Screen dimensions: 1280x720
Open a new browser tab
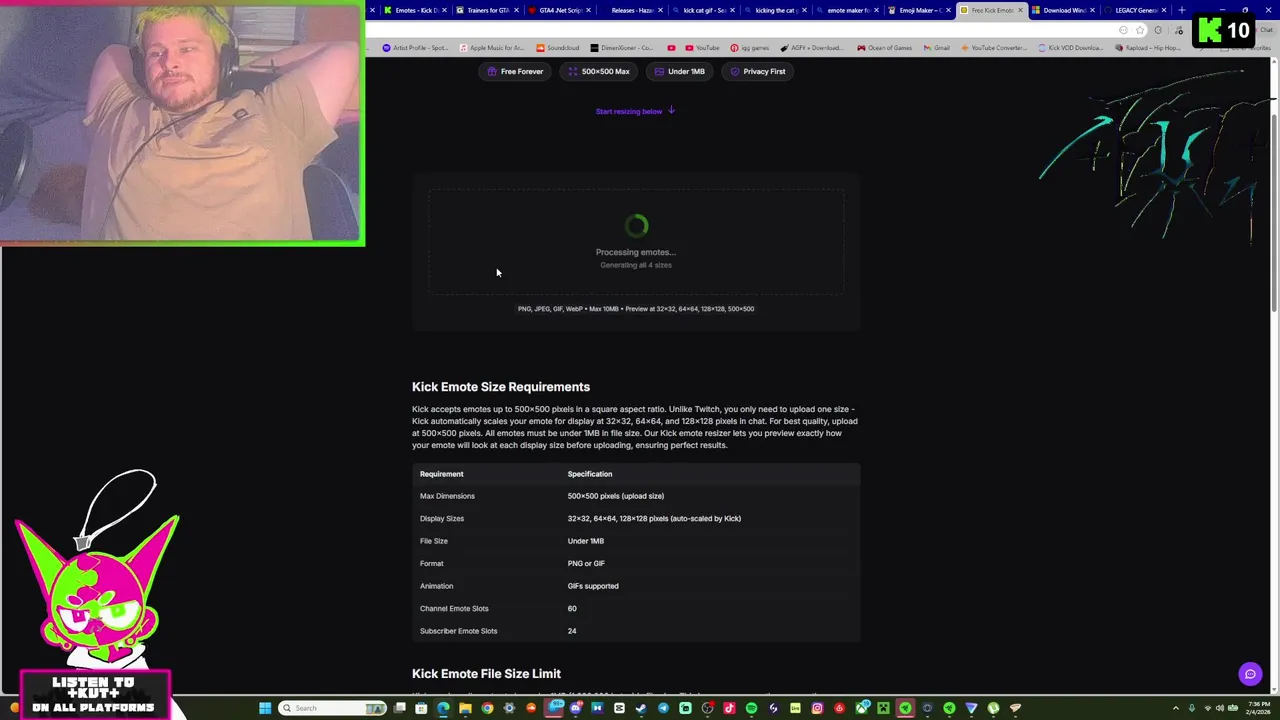(x=1182, y=10)
